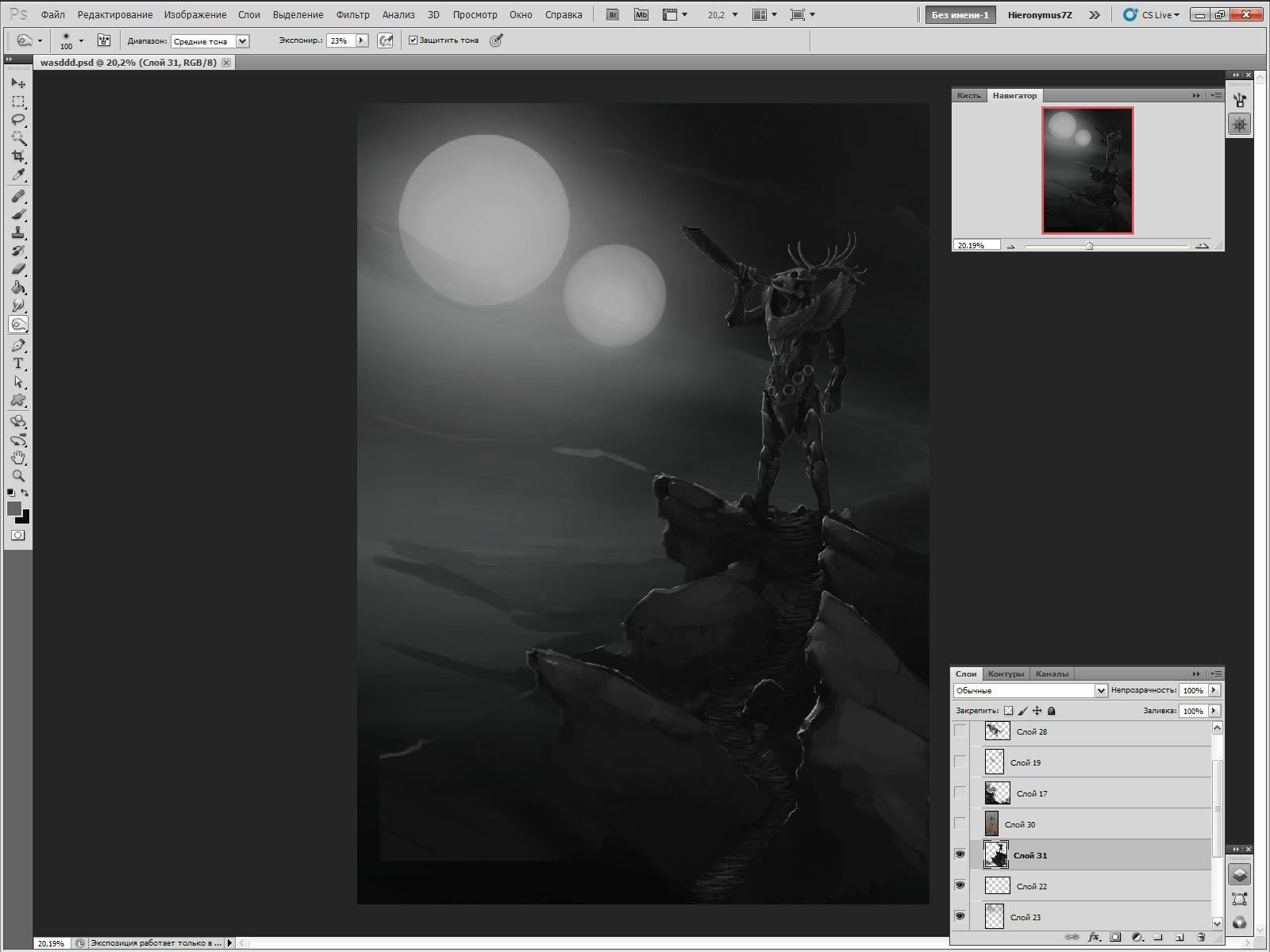Activate the Zoom tool in toolbar
Viewport: 1270px width, 952px height.
(x=18, y=476)
